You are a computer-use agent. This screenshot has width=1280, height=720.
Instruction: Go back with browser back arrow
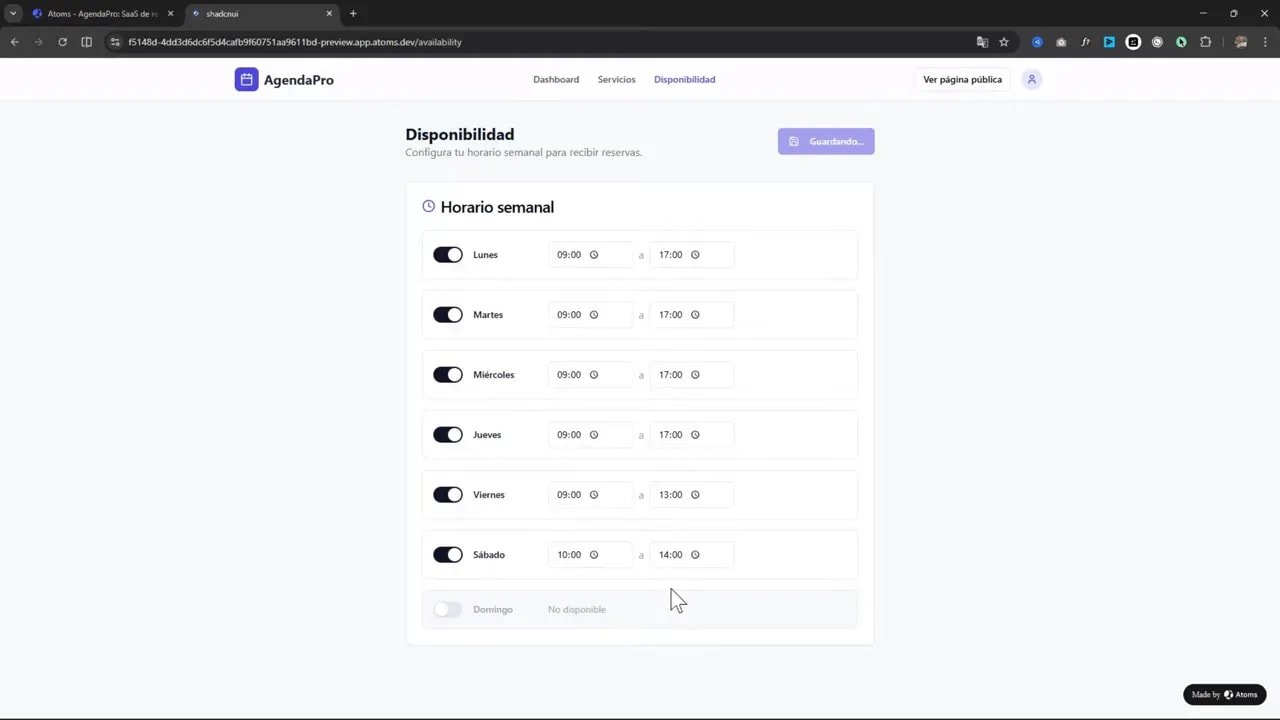tap(14, 42)
